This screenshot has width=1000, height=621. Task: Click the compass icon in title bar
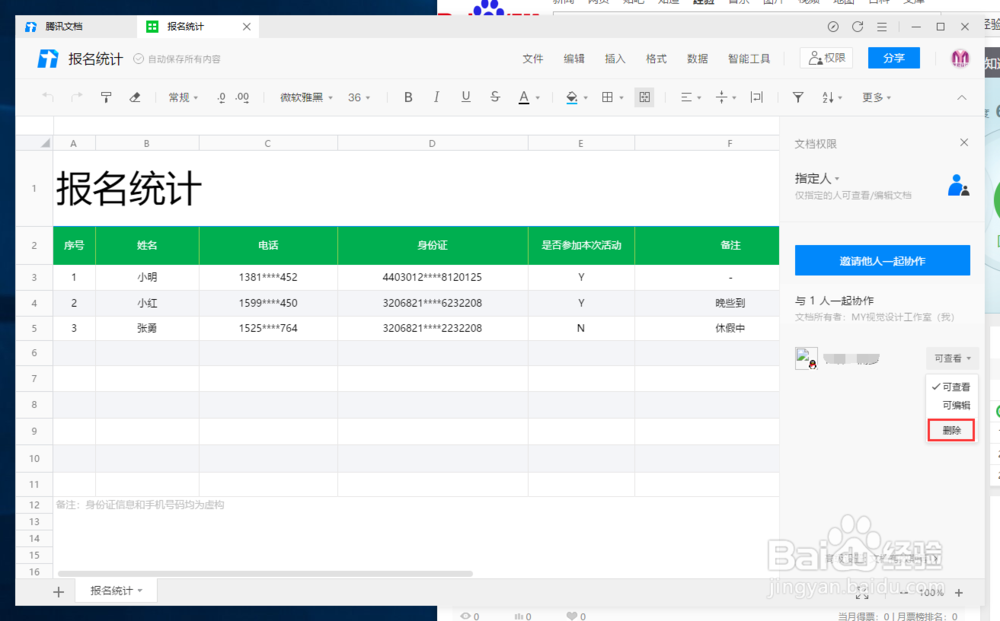point(833,26)
